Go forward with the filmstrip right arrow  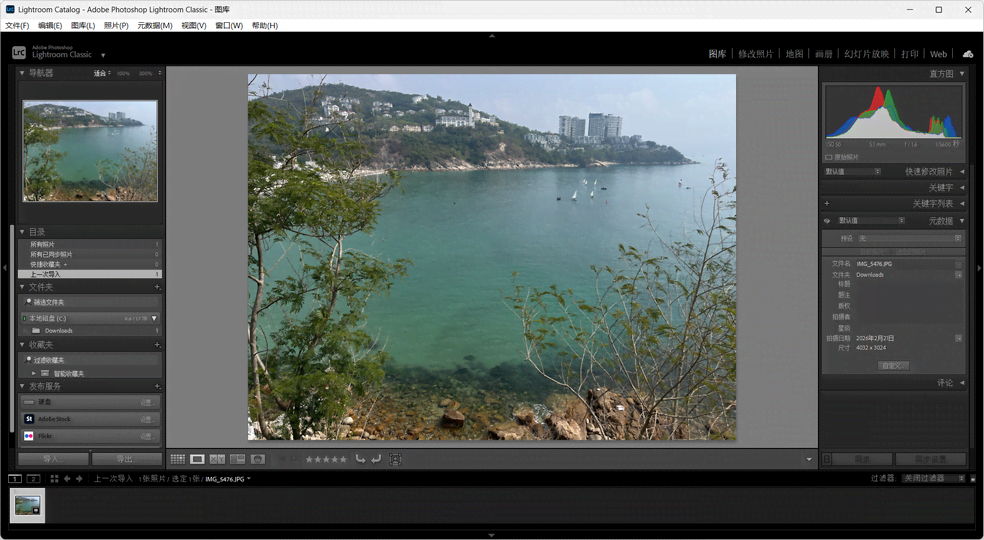click(79, 479)
